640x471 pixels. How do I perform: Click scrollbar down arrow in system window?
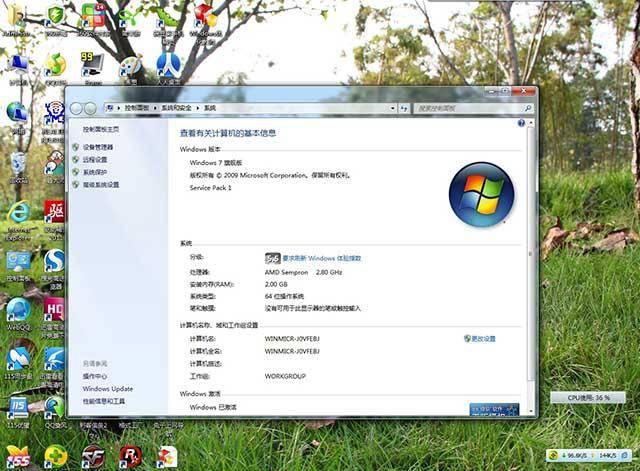pyautogui.click(x=531, y=411)
